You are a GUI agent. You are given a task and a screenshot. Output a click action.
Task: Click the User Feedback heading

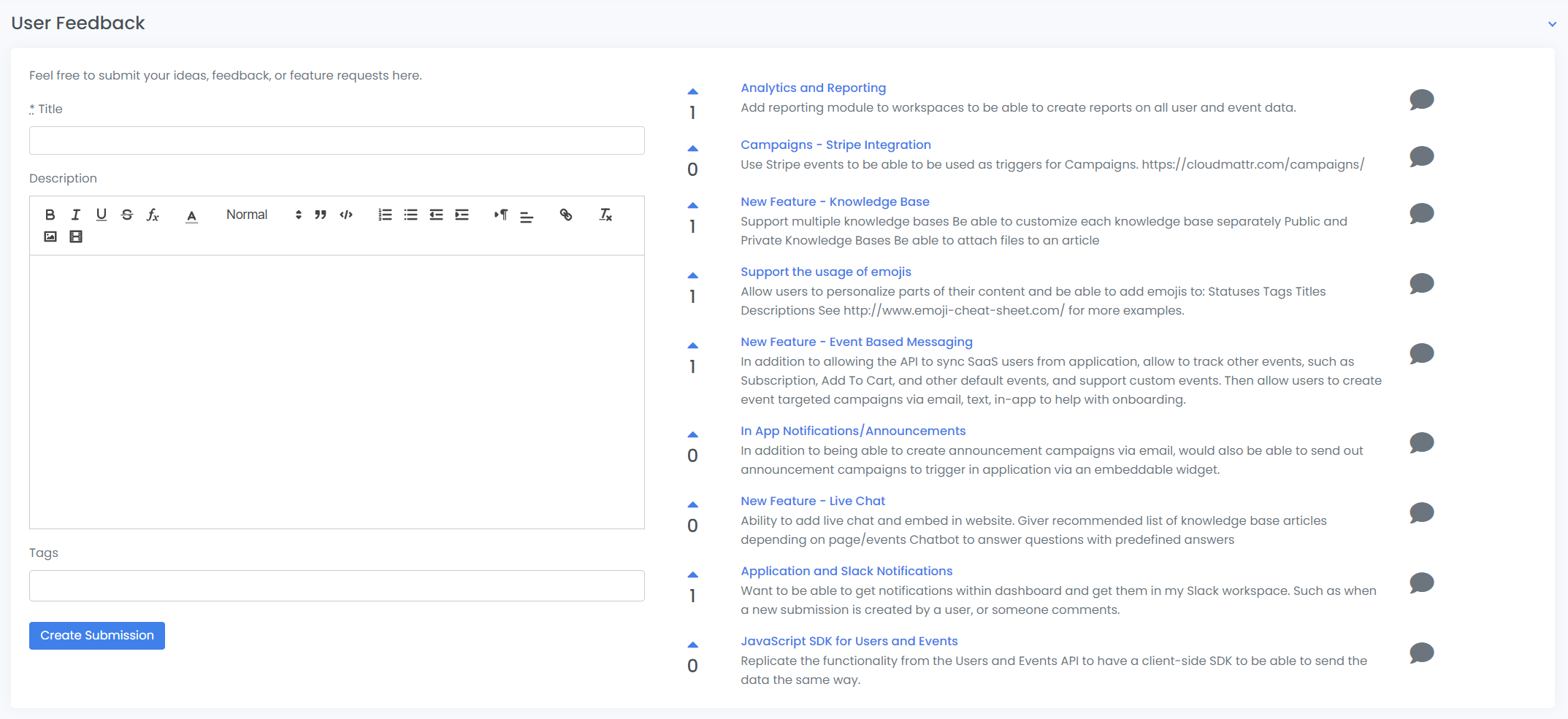tap(78, 23)
